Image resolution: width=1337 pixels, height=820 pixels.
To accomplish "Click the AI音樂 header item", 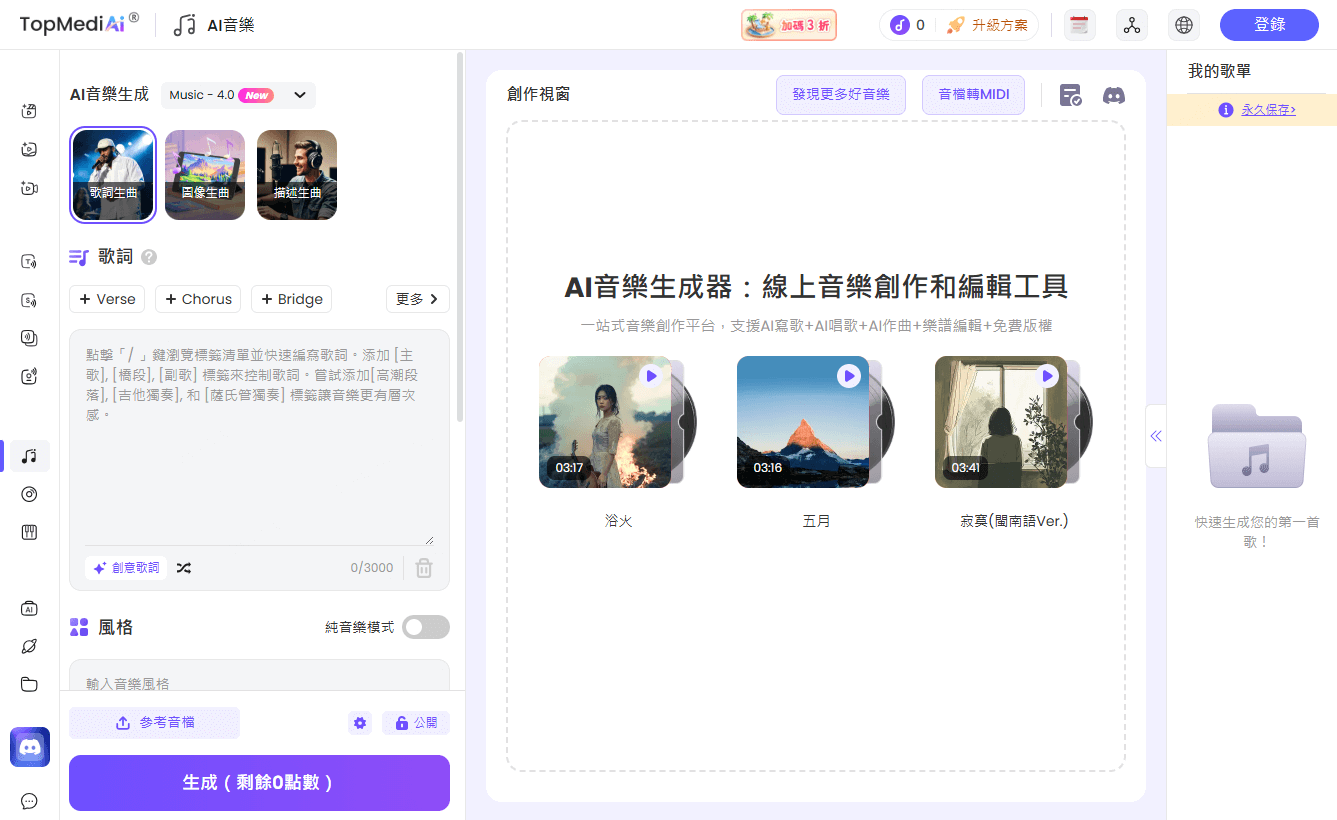I will [214, 25].
